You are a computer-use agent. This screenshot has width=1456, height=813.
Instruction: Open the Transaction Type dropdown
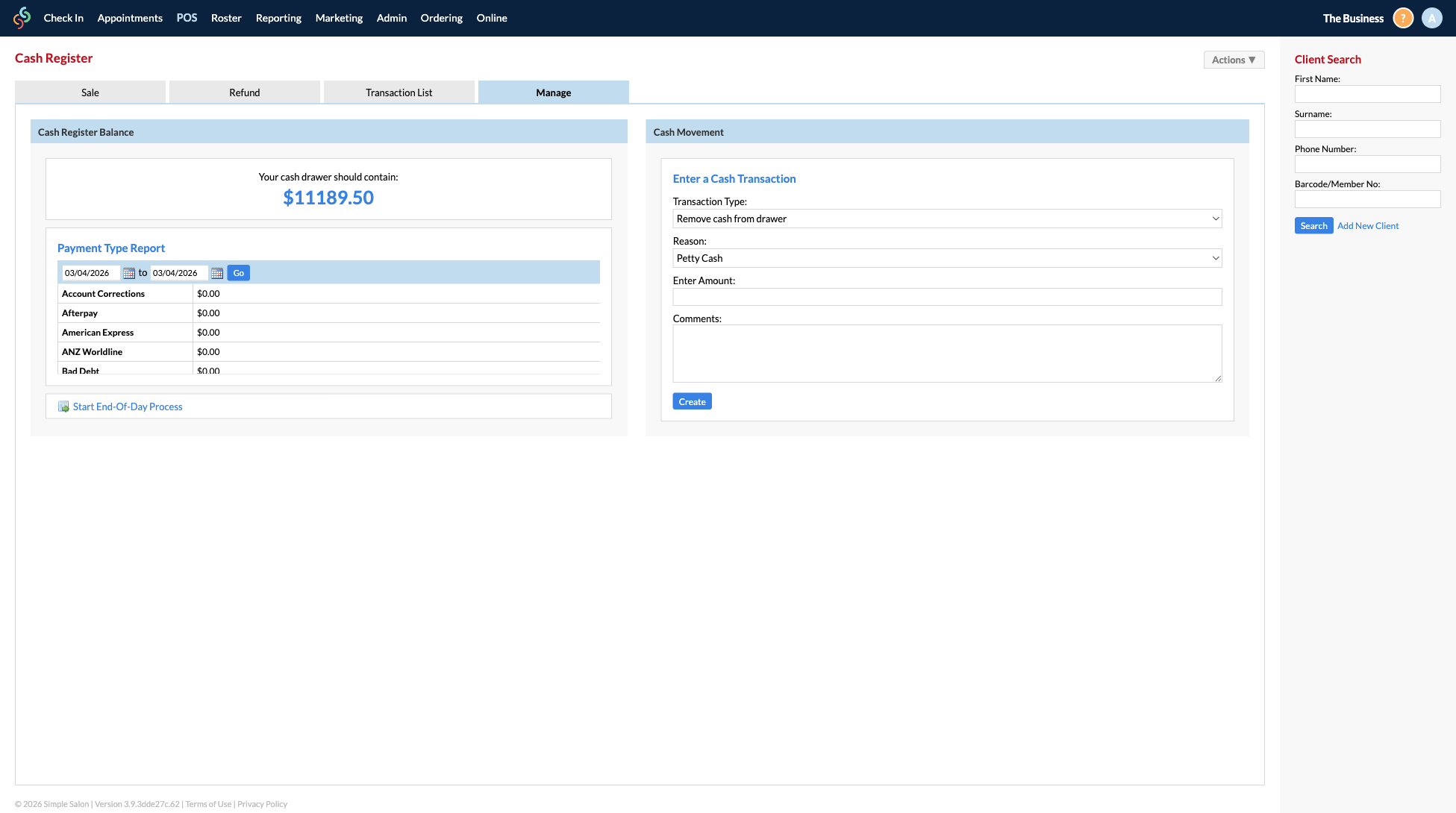click(946, 219)
